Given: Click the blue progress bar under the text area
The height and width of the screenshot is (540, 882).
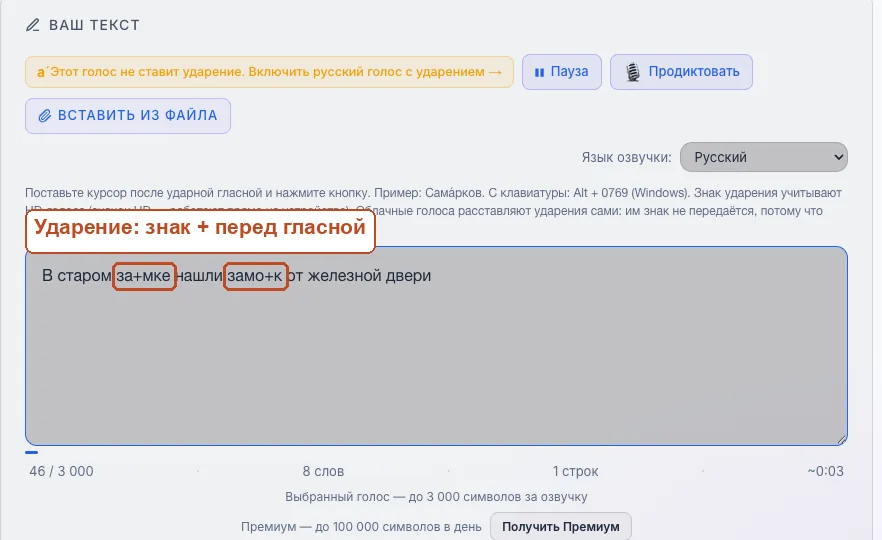Looking at the screenshot, I should coord(32,452).
